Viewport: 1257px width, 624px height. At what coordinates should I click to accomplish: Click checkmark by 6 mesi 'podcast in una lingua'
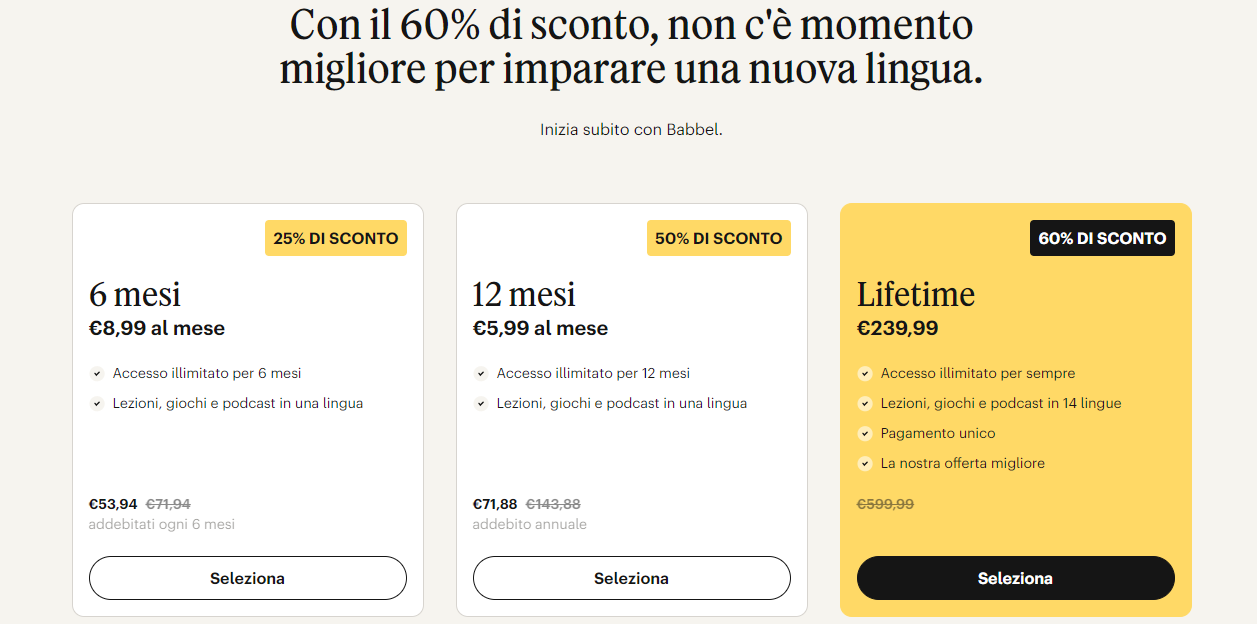pyautogui.click(x=97, y=404)
